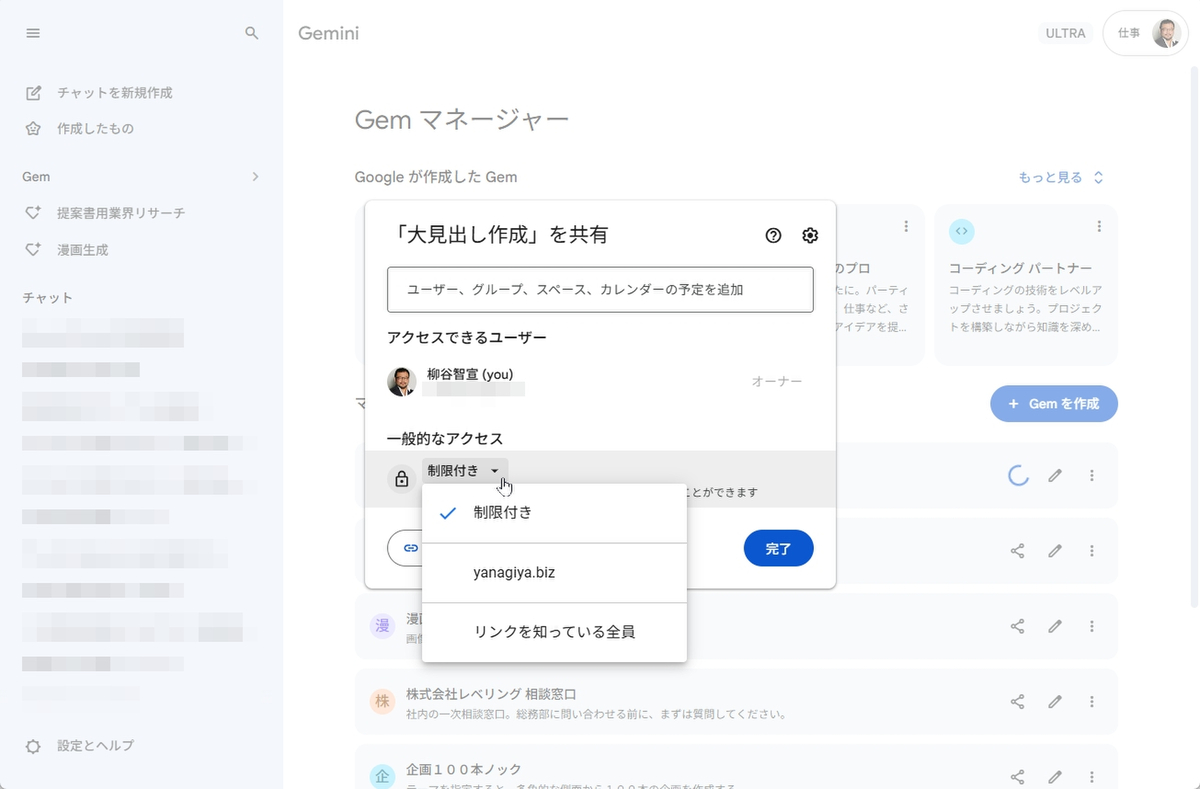This screenshot has width=1200, height=789.
Task: Click the owner profile avatar in dialog
Action: 402,382
